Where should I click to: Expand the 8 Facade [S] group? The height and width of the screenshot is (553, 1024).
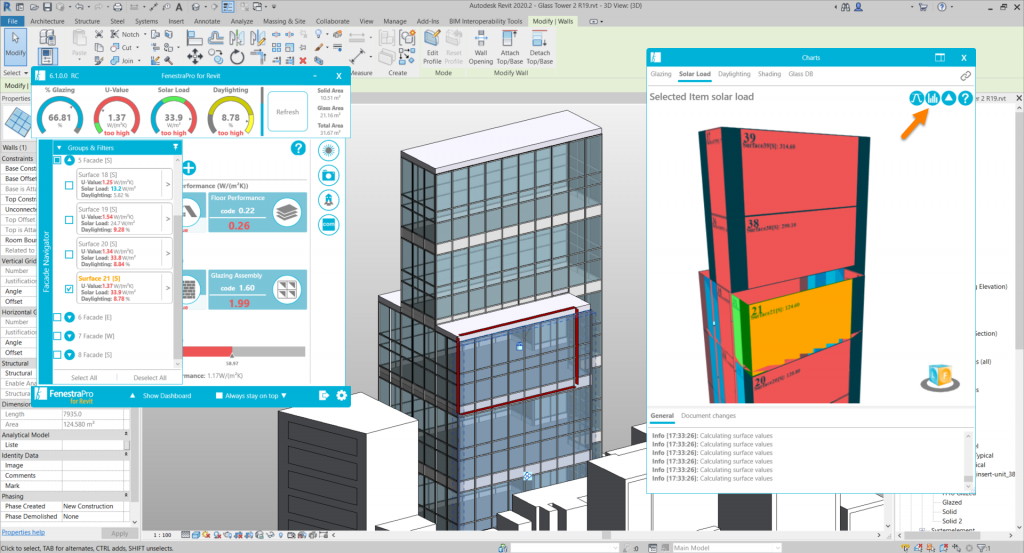coord(70,355)
